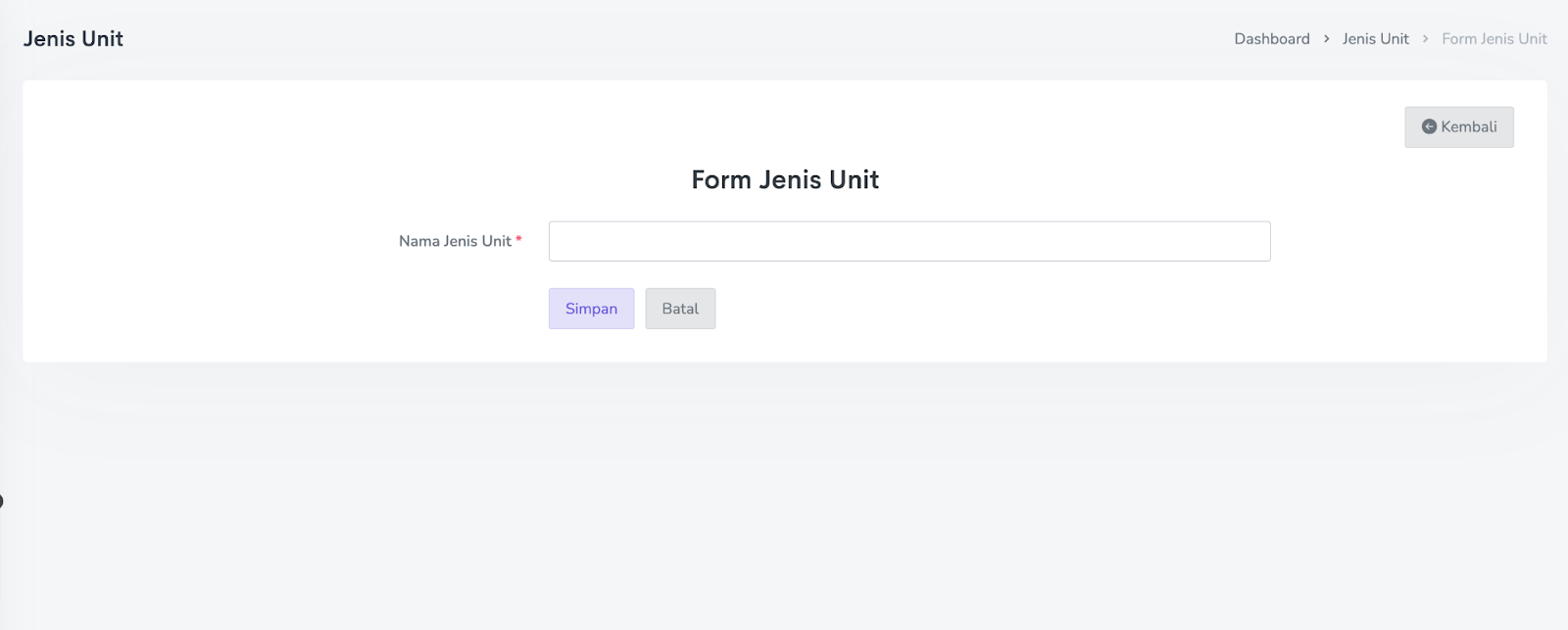
Task: Click the dark icon at left screen edge
Action: click(1, 502)
